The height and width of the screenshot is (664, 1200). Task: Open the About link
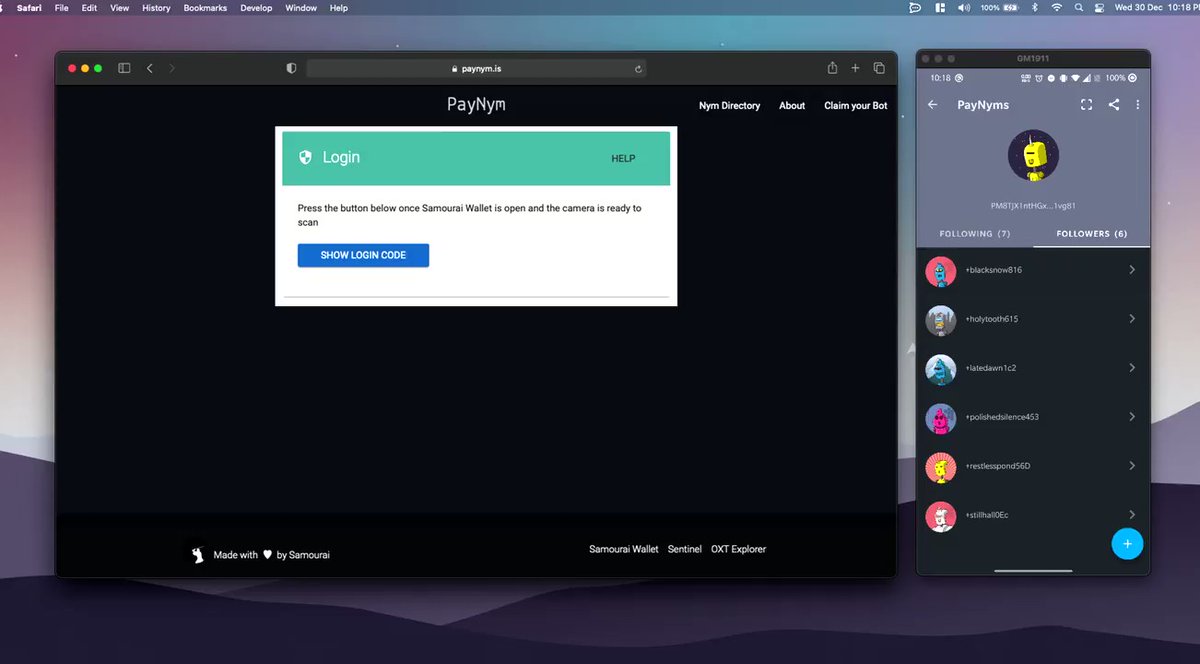[792, 105]
